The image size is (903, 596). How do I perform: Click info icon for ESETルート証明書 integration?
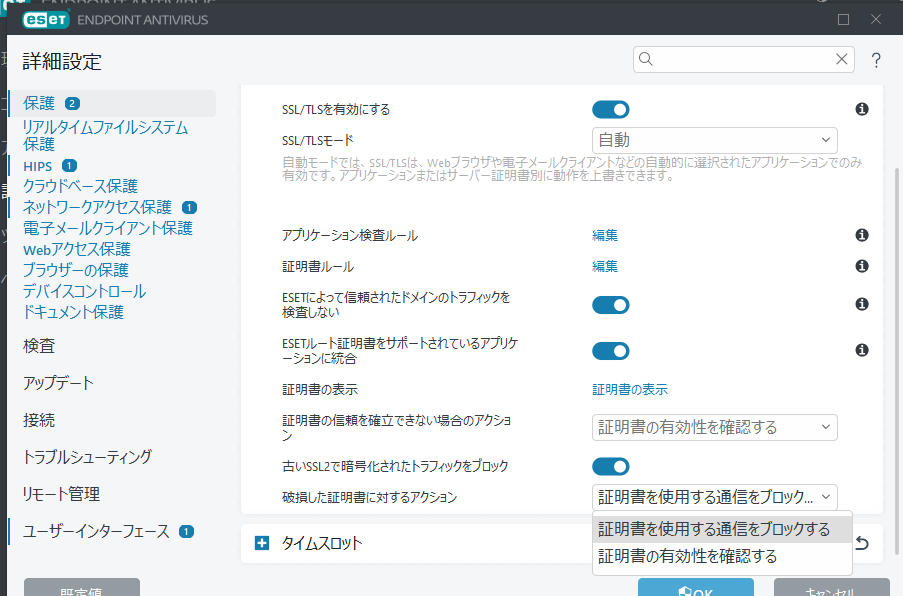click(861, 350)
